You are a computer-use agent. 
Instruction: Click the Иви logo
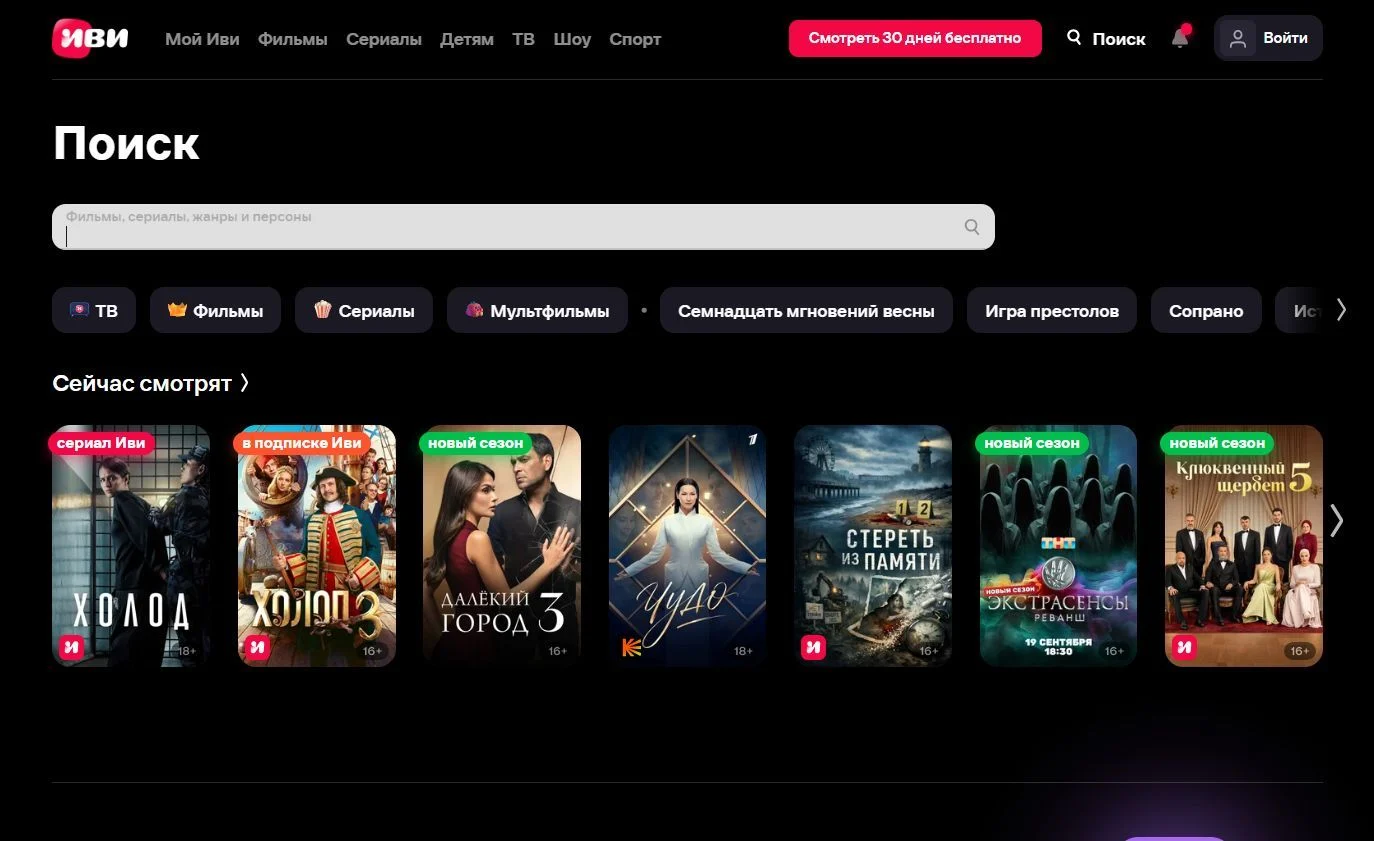91,38
